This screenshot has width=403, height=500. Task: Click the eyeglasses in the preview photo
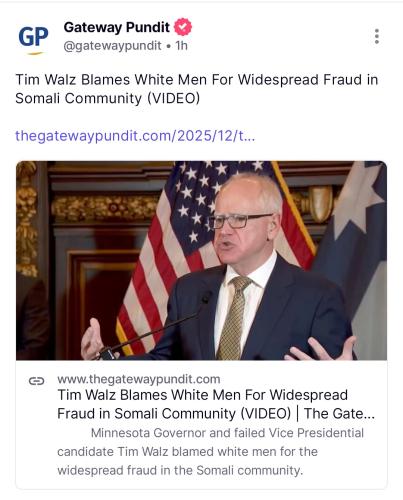point(241,220)
